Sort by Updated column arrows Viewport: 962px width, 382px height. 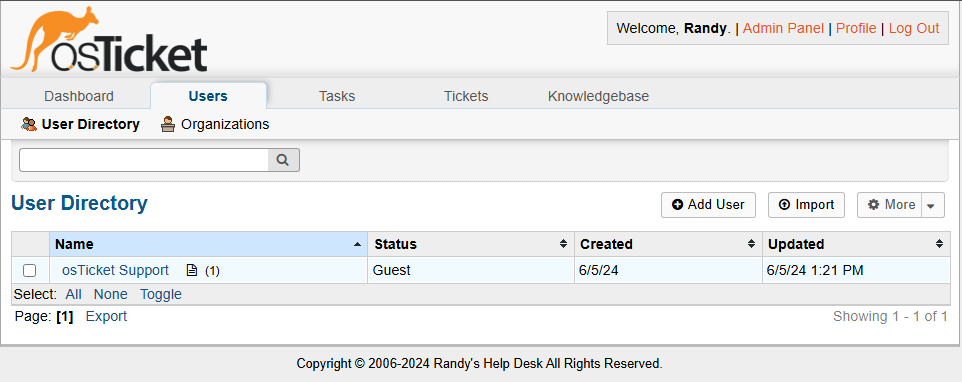(939, 244)
